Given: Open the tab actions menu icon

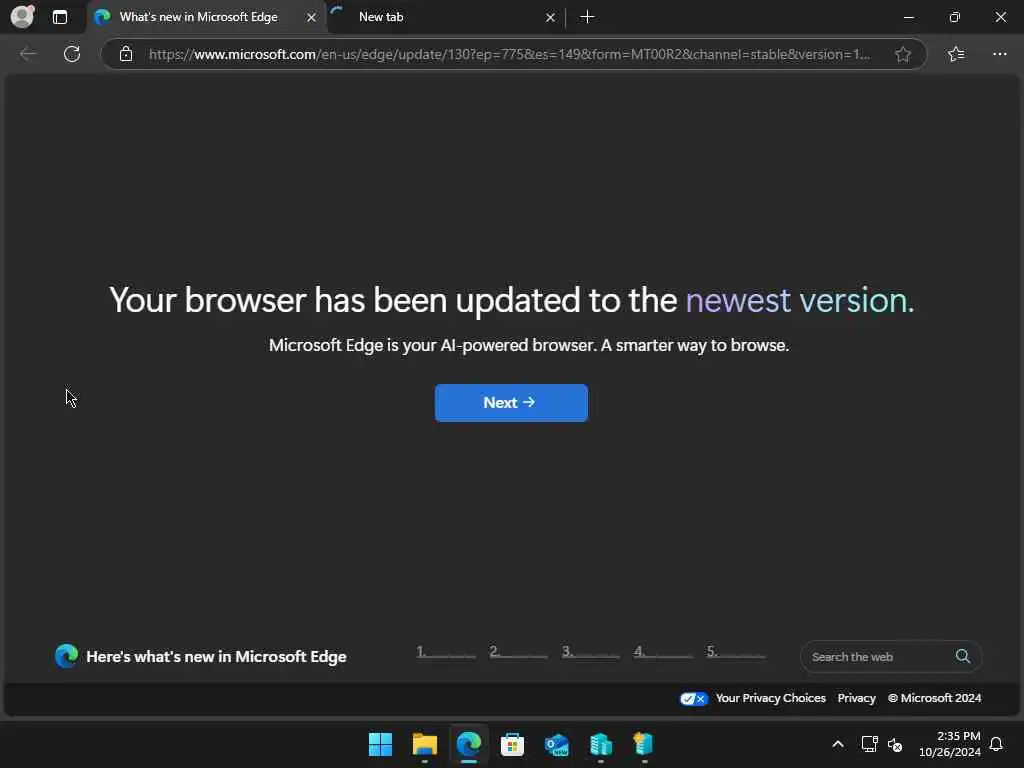Looking at the screenshot, I should point(60,17).
